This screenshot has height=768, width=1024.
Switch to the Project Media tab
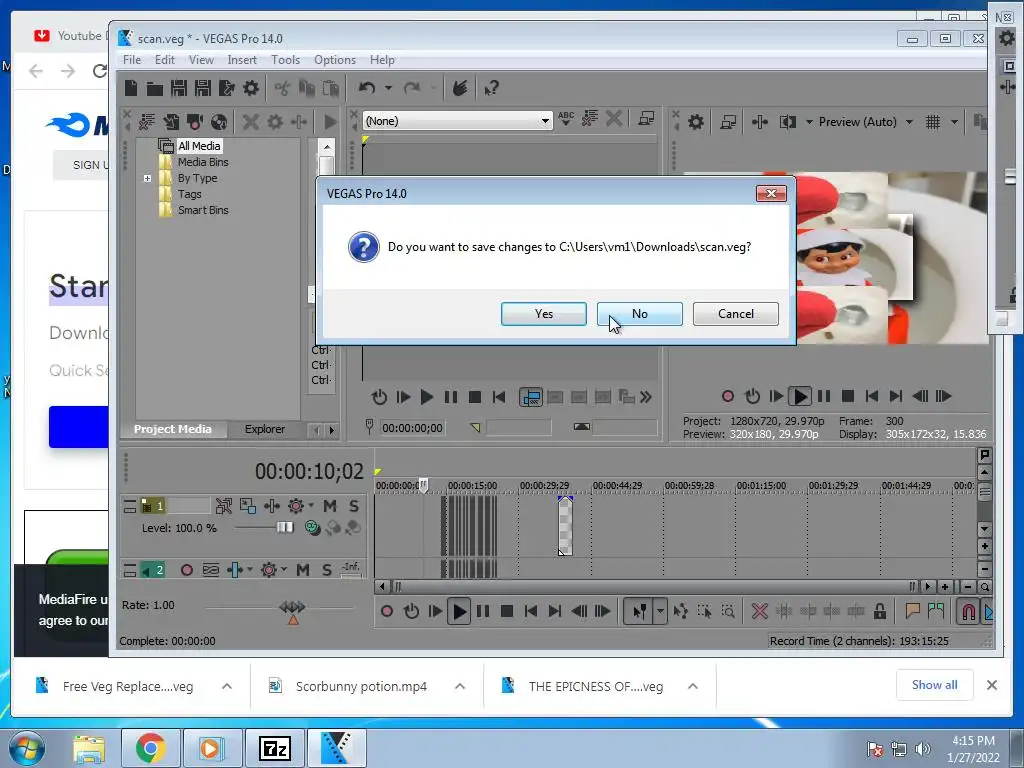pos(172,429)
